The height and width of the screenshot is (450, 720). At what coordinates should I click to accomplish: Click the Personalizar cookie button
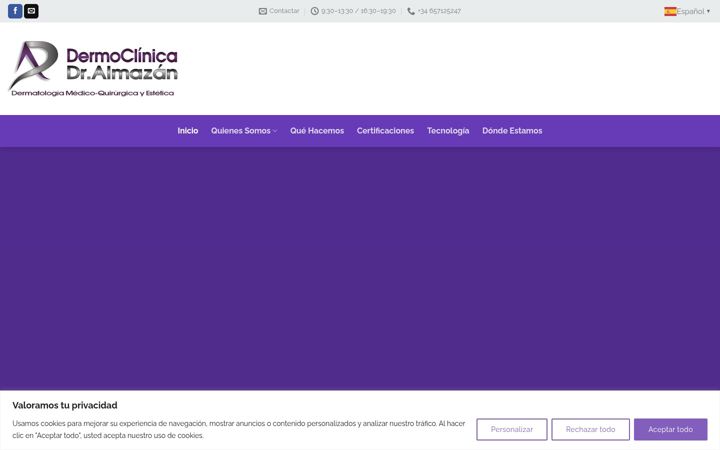click(x=512, y=429)
